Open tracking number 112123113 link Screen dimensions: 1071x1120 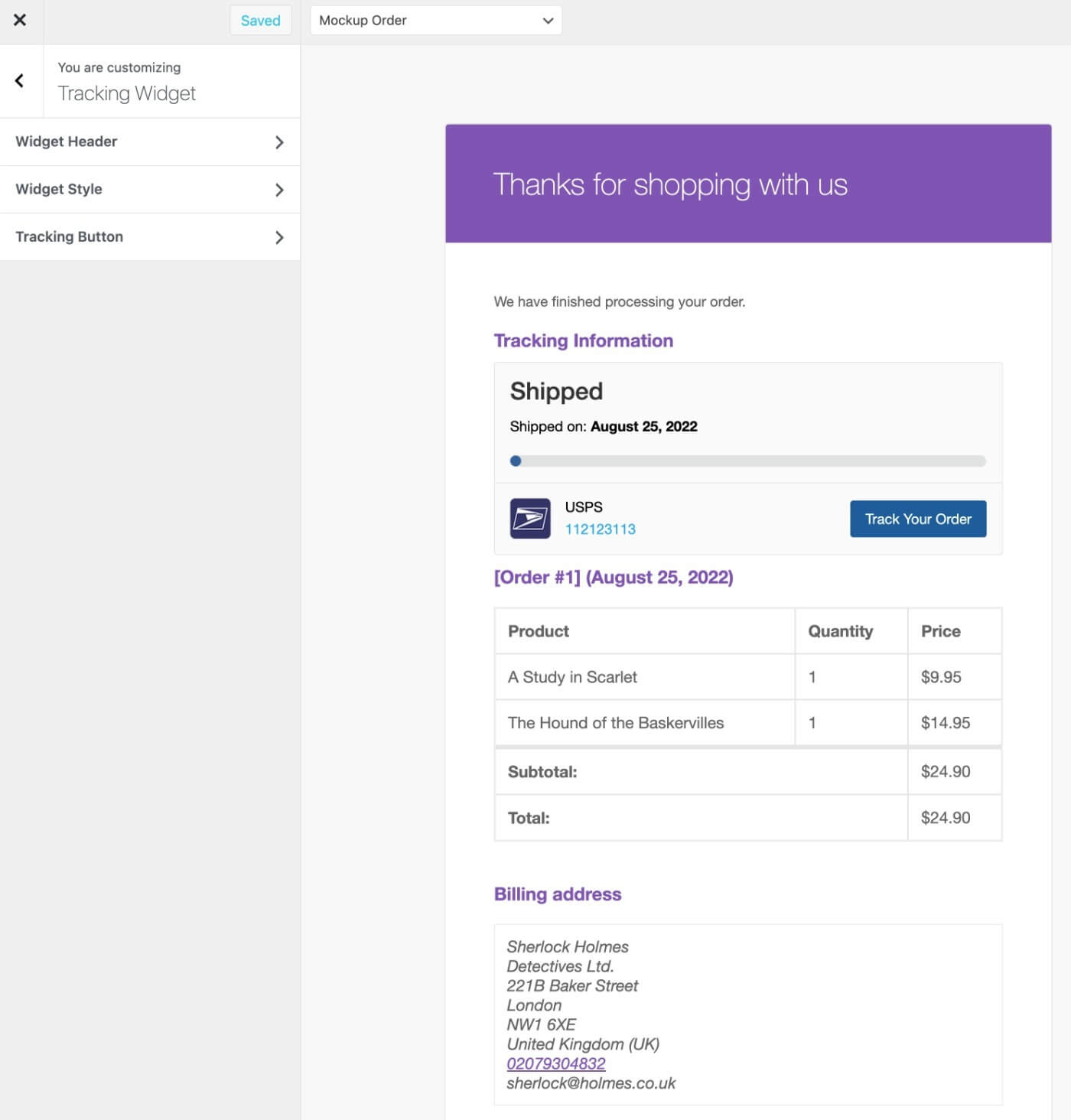600,529
